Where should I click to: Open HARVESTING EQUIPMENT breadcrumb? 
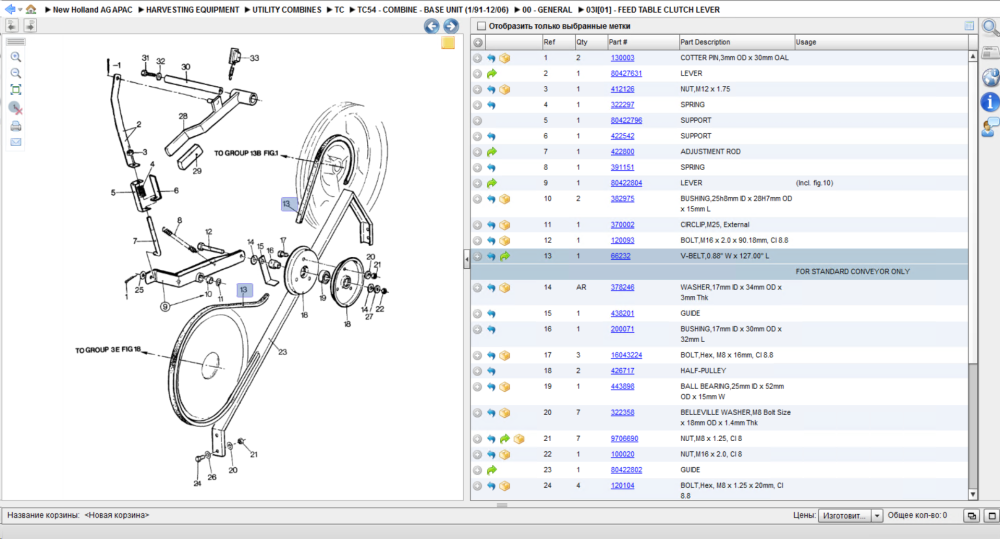(x=193, y=10)
